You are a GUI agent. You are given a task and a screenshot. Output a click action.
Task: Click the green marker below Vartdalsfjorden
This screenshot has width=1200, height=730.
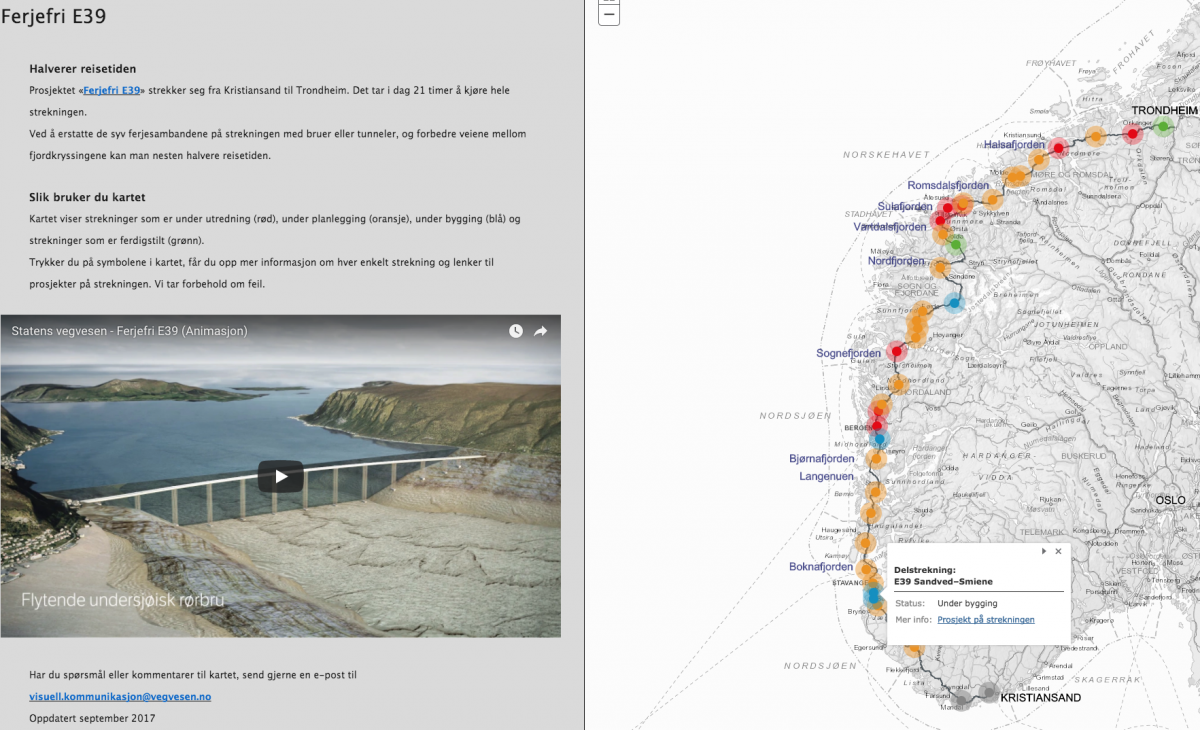coord(956,243)
